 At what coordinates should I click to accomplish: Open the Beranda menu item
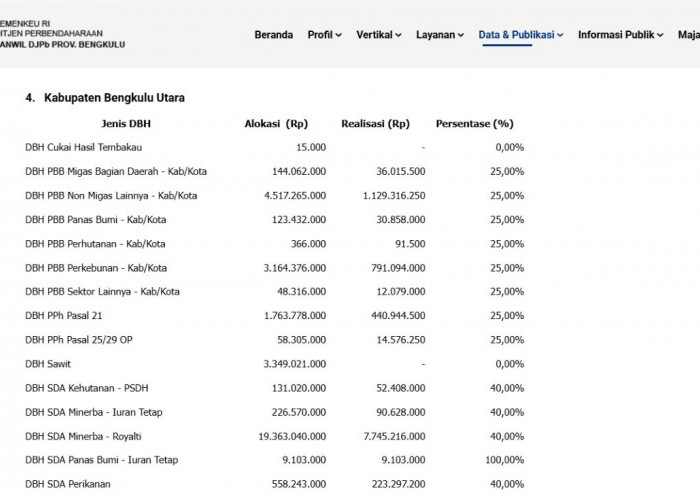[x=273, y=35]
